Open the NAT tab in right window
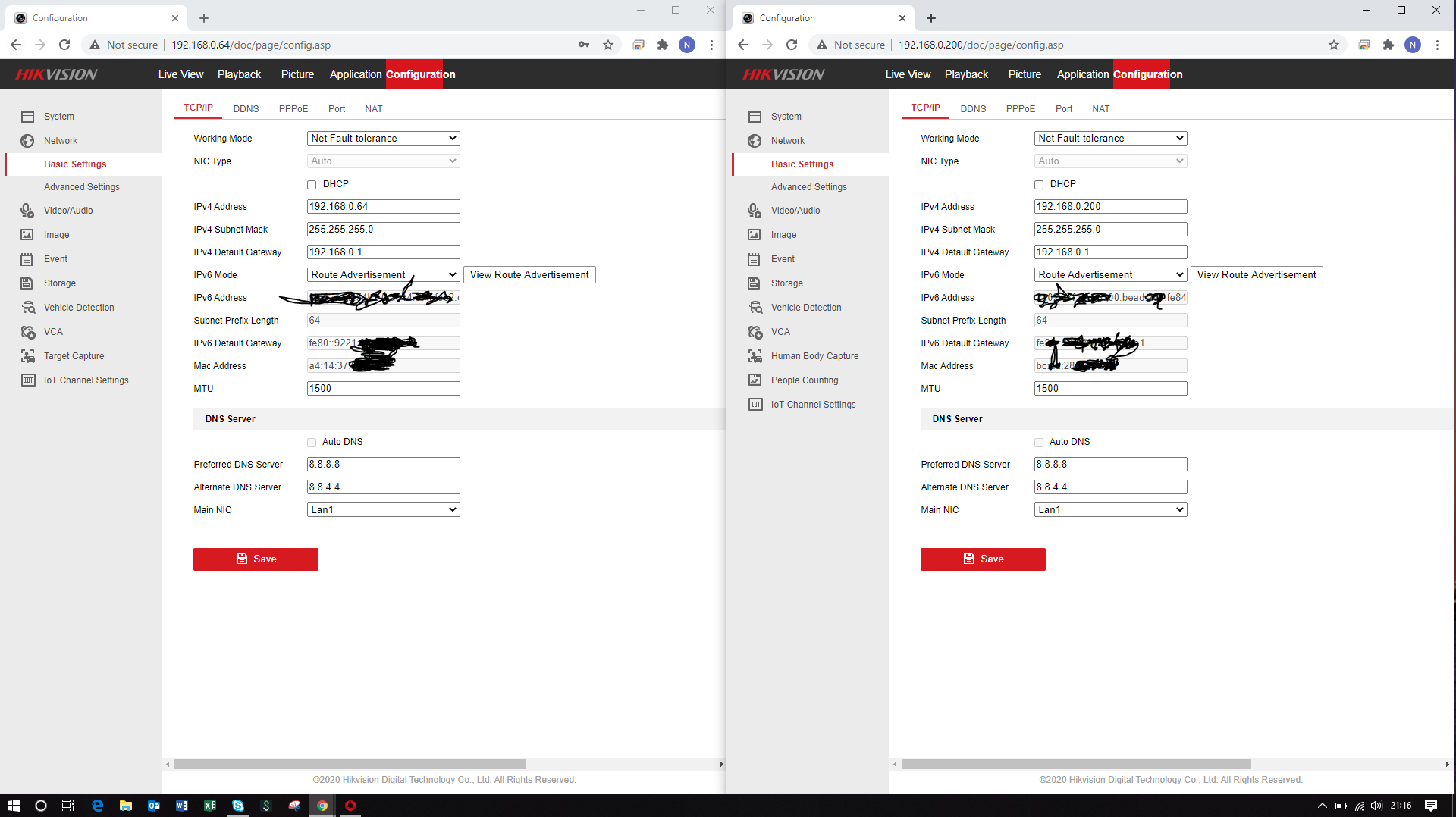The height and width of the screenshot is (817, 1456). [x=1100, y=109]
